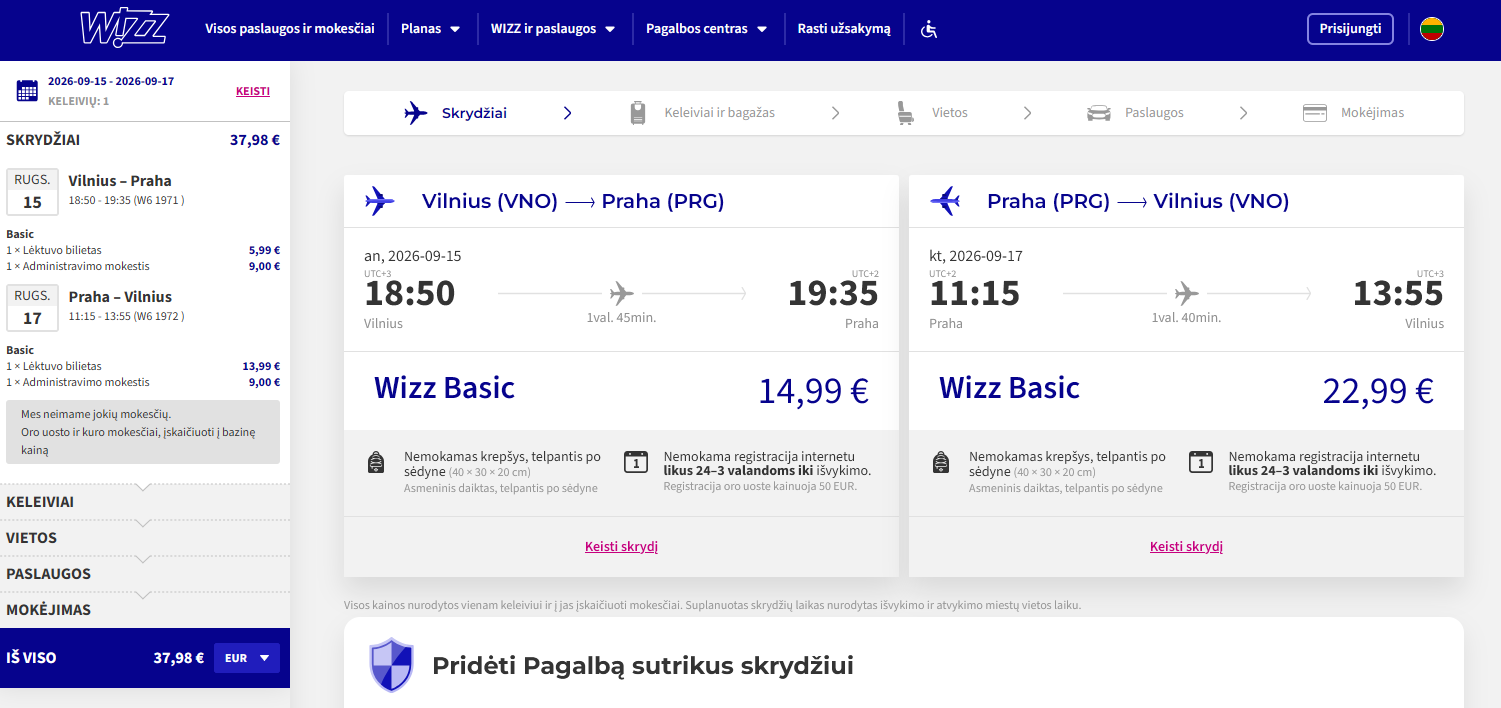The width and height of the screenshot is (1501, 708).
Task: Click the IŠ VISO 37,98 € total
Action: pyautogui.click(x=105, y=658)
